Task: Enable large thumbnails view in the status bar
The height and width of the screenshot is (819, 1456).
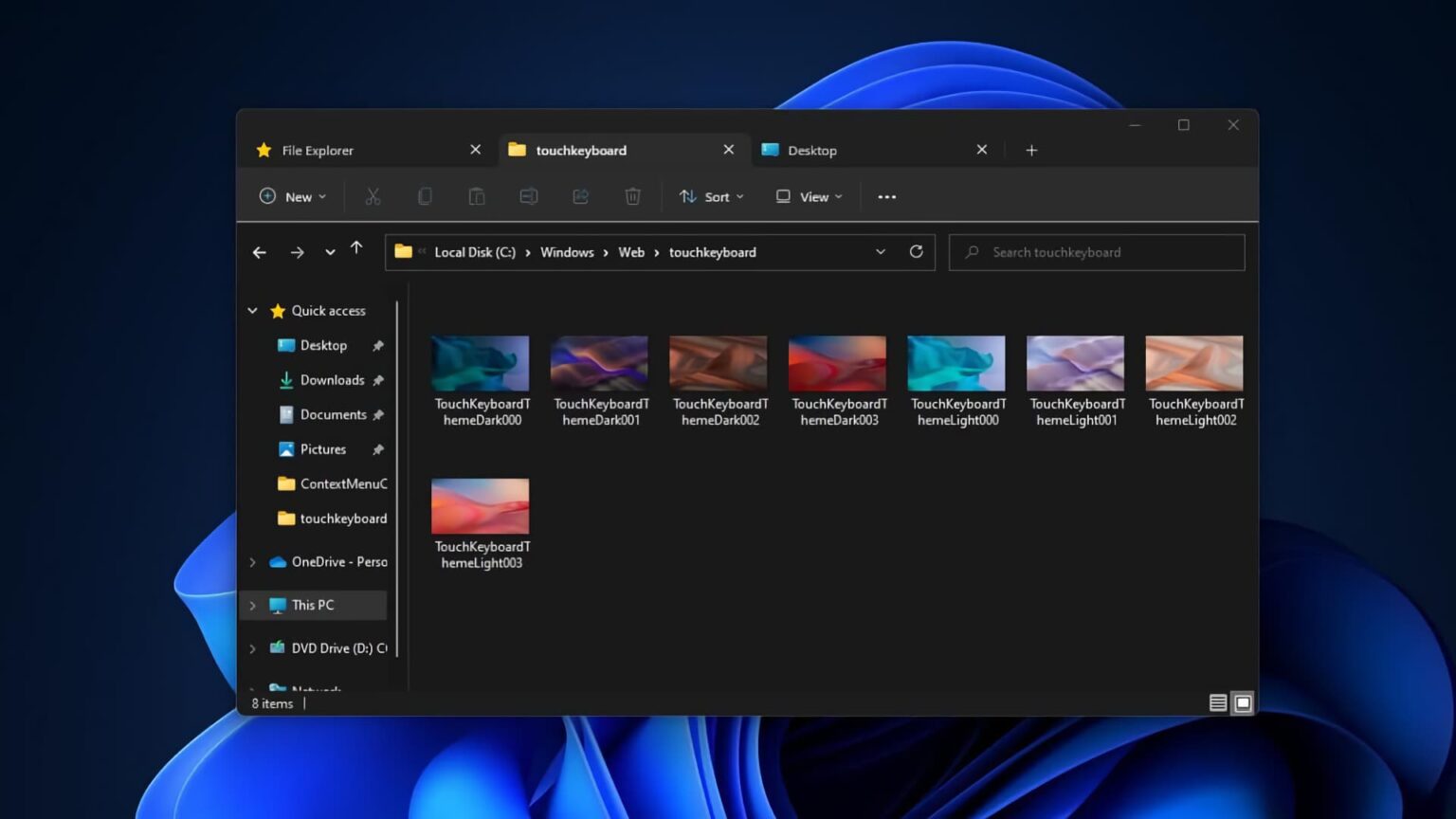Action: tap(1243, 702)
